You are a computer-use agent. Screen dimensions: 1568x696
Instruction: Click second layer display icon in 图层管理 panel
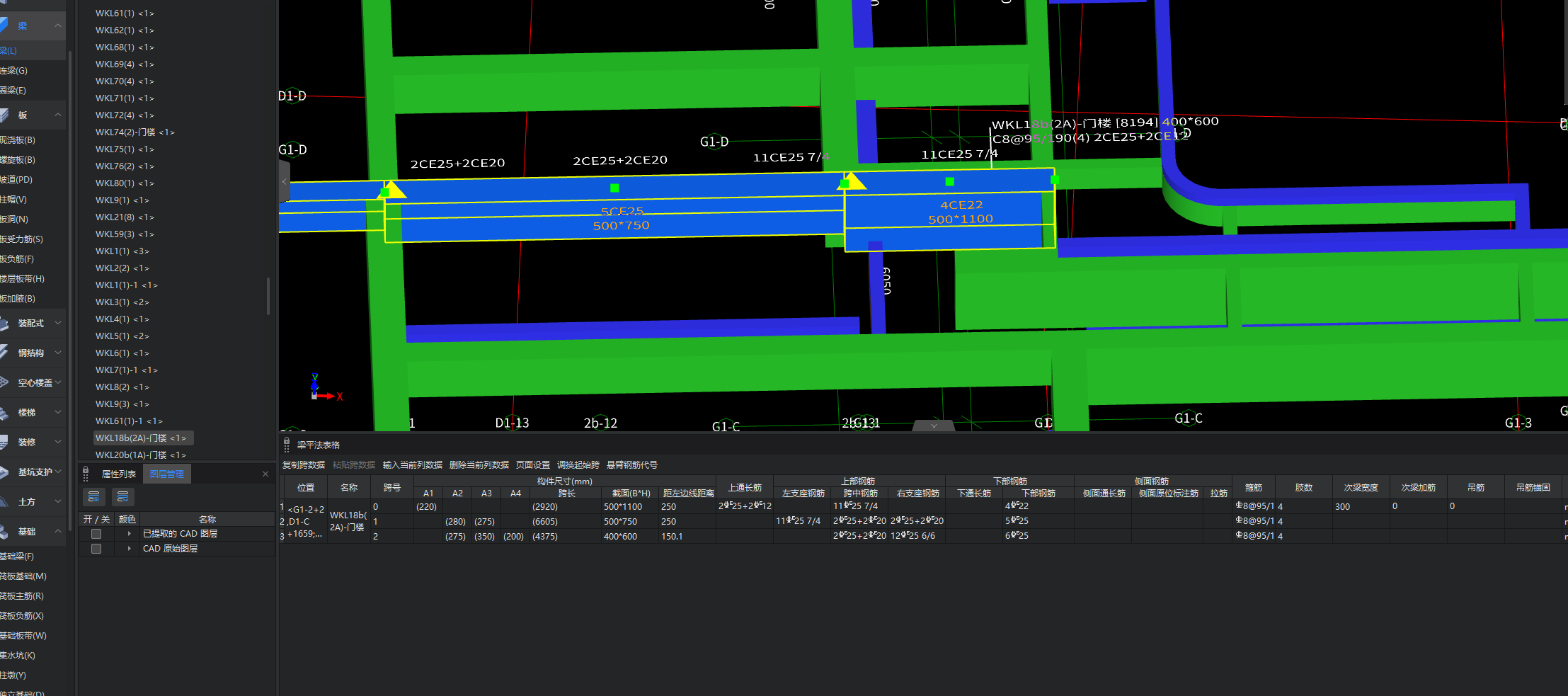click(122, 496)
